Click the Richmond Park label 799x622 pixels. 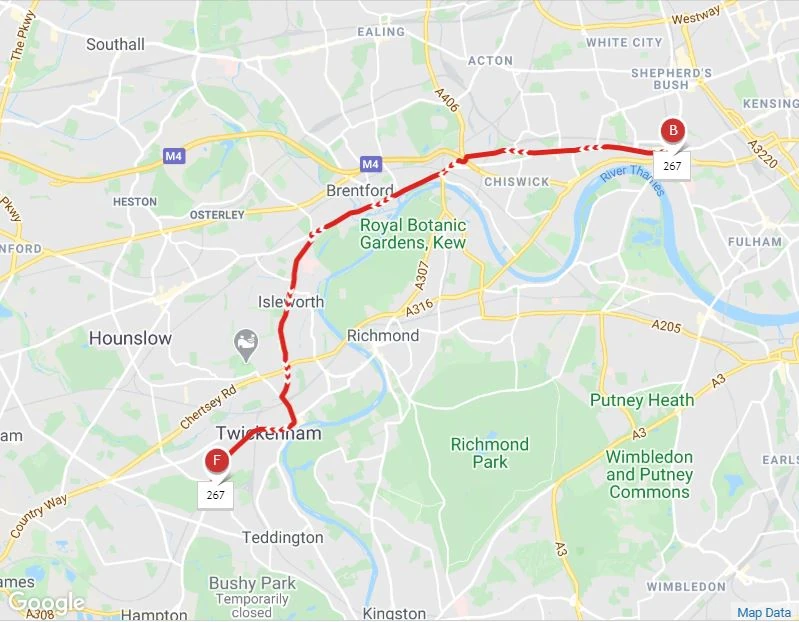[490, 453]
